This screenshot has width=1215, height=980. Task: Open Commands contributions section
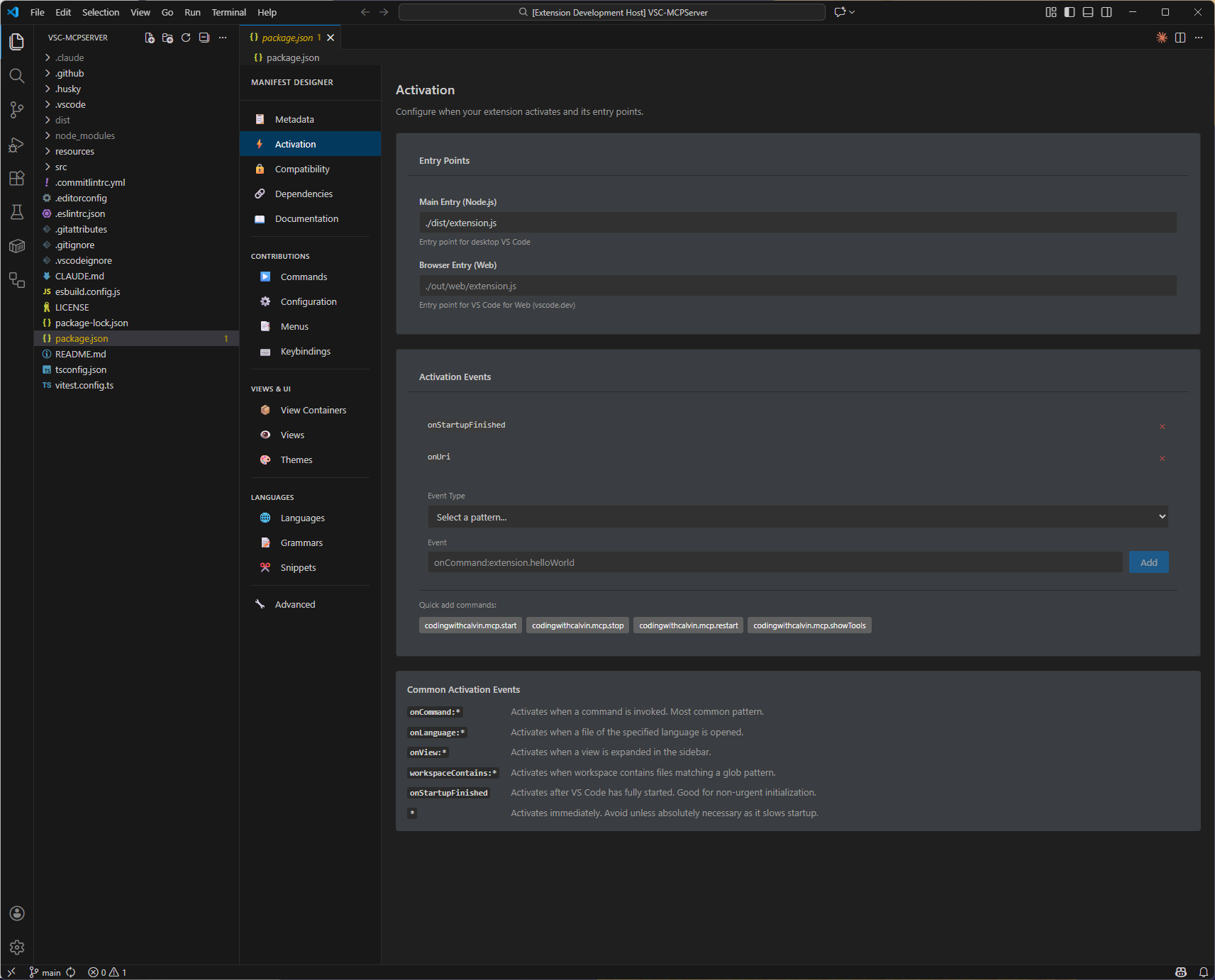click(310, 277)
